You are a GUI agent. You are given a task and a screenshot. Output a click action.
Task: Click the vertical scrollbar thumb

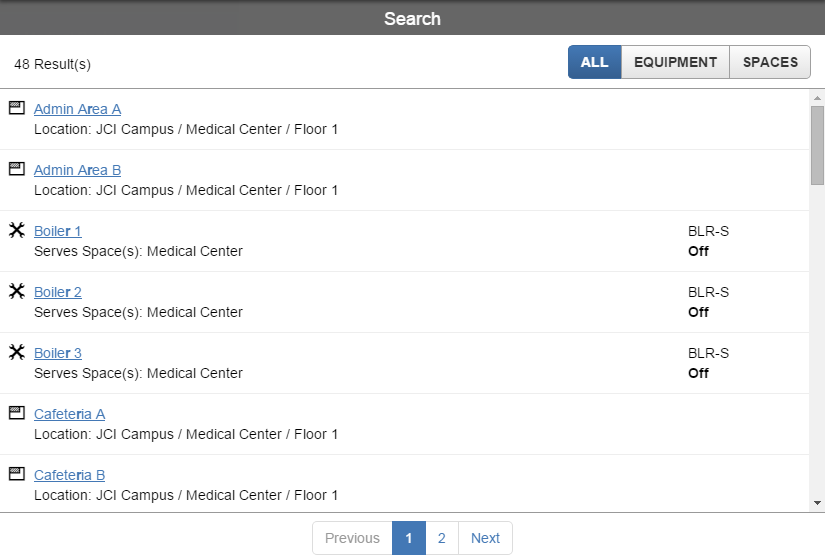click(817, 145)
